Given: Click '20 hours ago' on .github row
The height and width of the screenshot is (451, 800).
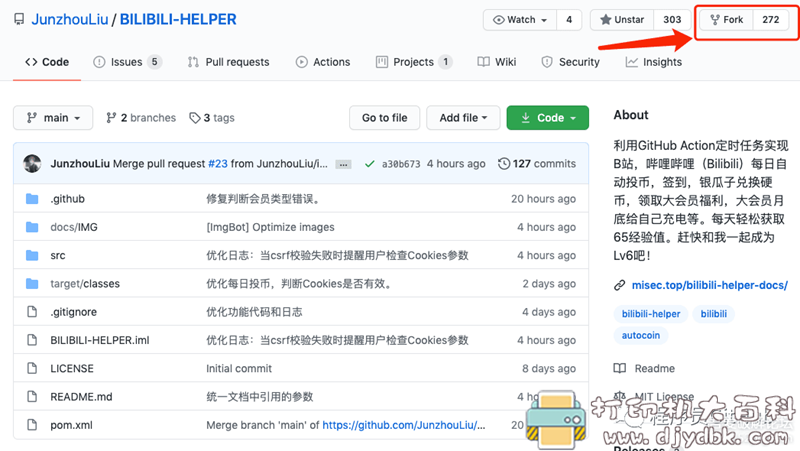Looking at the screenshot, I should point(543,199).
